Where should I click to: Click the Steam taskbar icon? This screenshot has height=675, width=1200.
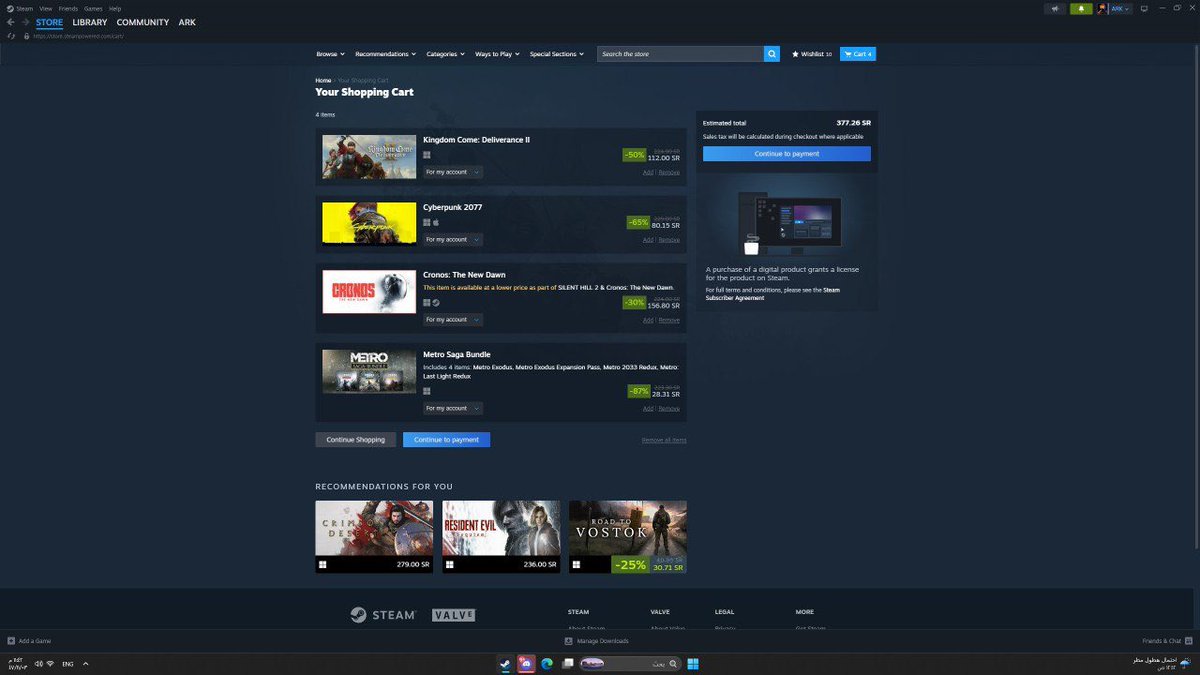[505, 663]
